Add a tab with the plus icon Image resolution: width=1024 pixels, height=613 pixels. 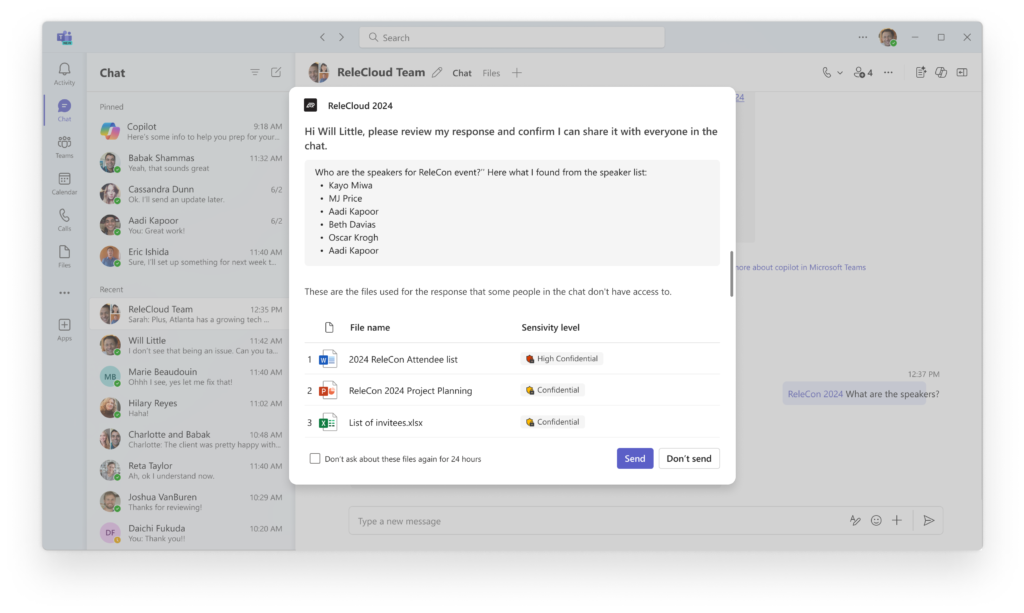tap(517, 72)
